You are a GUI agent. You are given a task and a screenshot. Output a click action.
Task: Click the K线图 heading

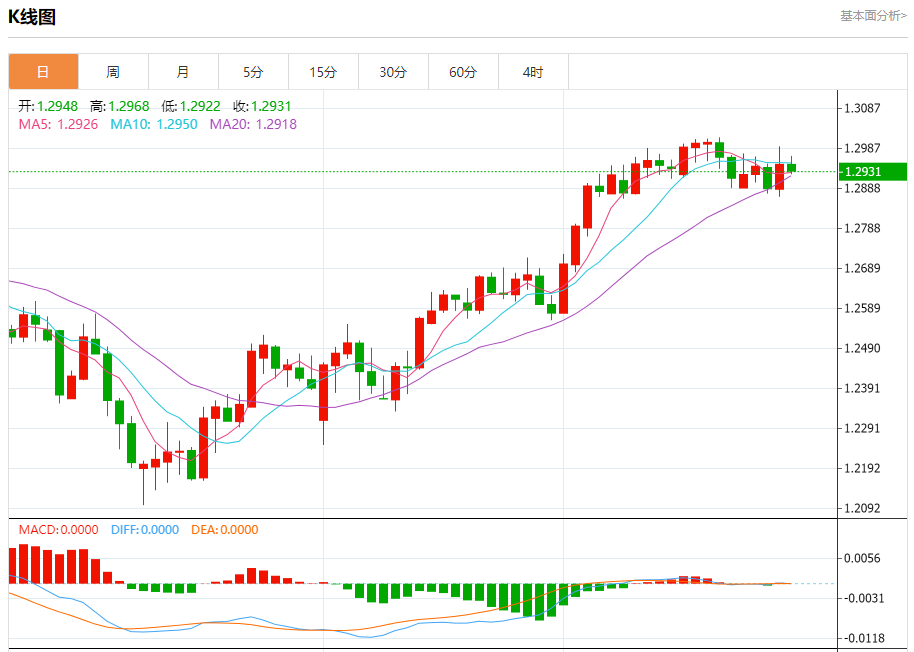[32, 17]
